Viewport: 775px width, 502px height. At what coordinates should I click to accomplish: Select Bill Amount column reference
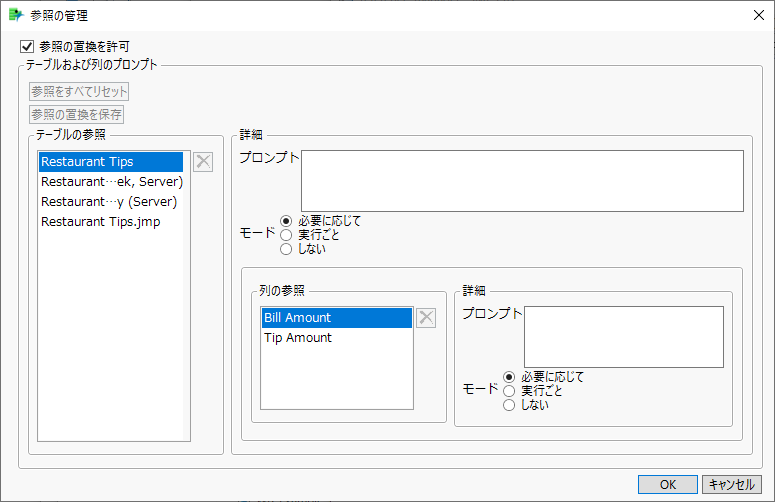click(x=337, y=318)
